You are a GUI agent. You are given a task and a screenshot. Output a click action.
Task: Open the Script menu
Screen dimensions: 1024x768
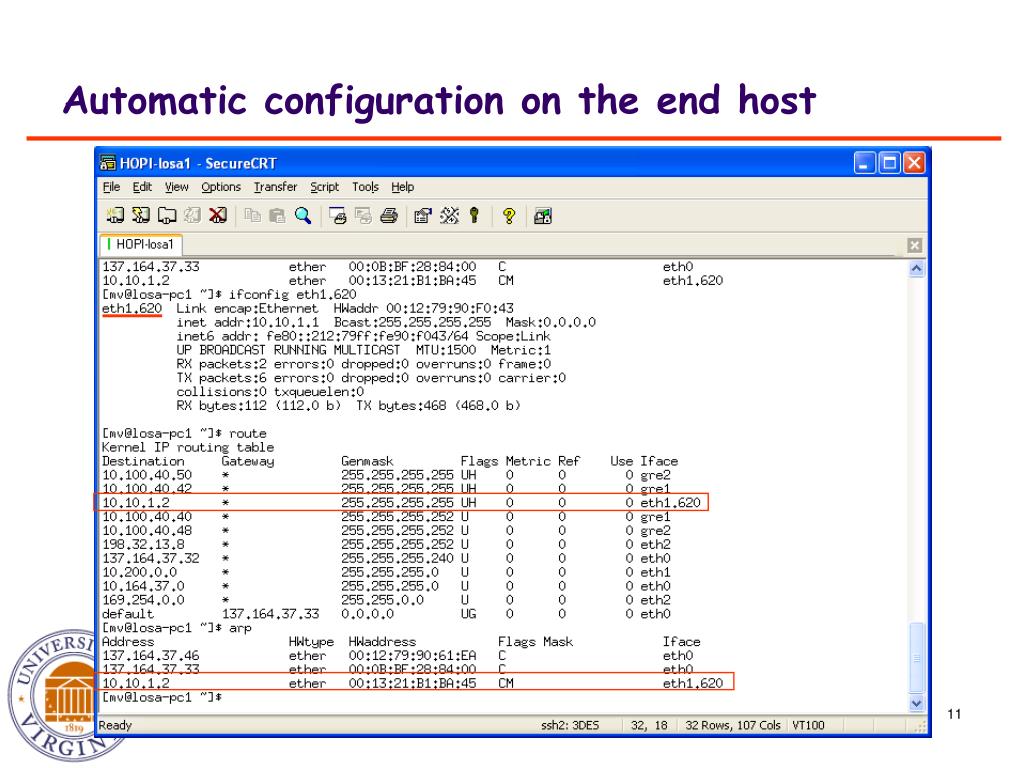(x=324, y=187)
